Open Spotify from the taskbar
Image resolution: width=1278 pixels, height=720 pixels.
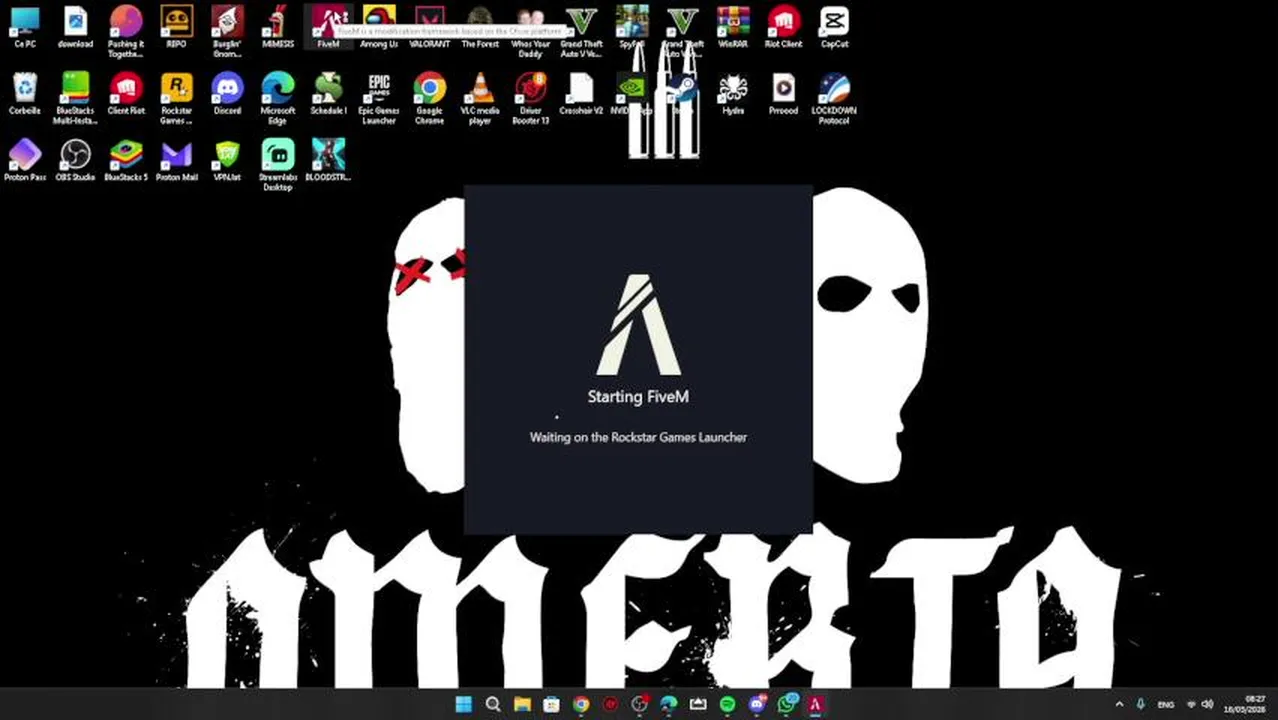pyautogui.click(x=727, y=705)
